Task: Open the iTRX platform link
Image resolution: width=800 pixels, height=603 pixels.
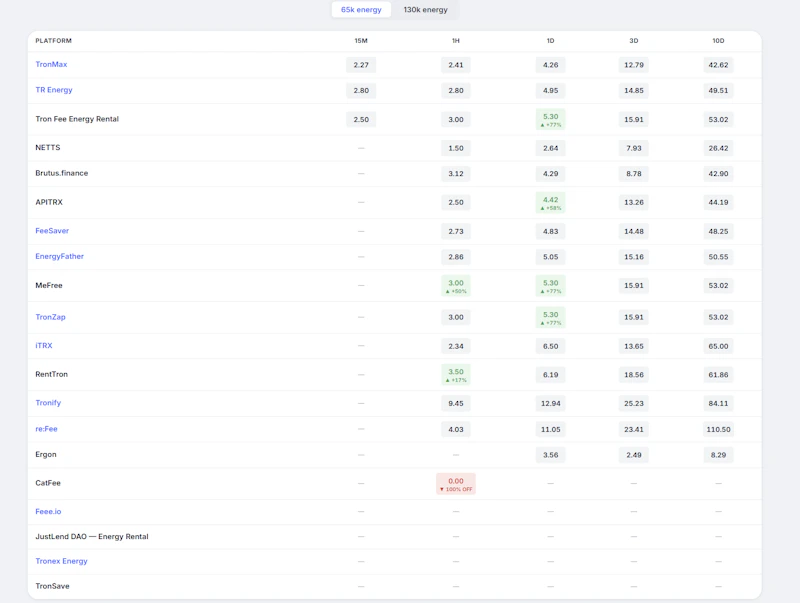Action: click(x=44, y=345)
